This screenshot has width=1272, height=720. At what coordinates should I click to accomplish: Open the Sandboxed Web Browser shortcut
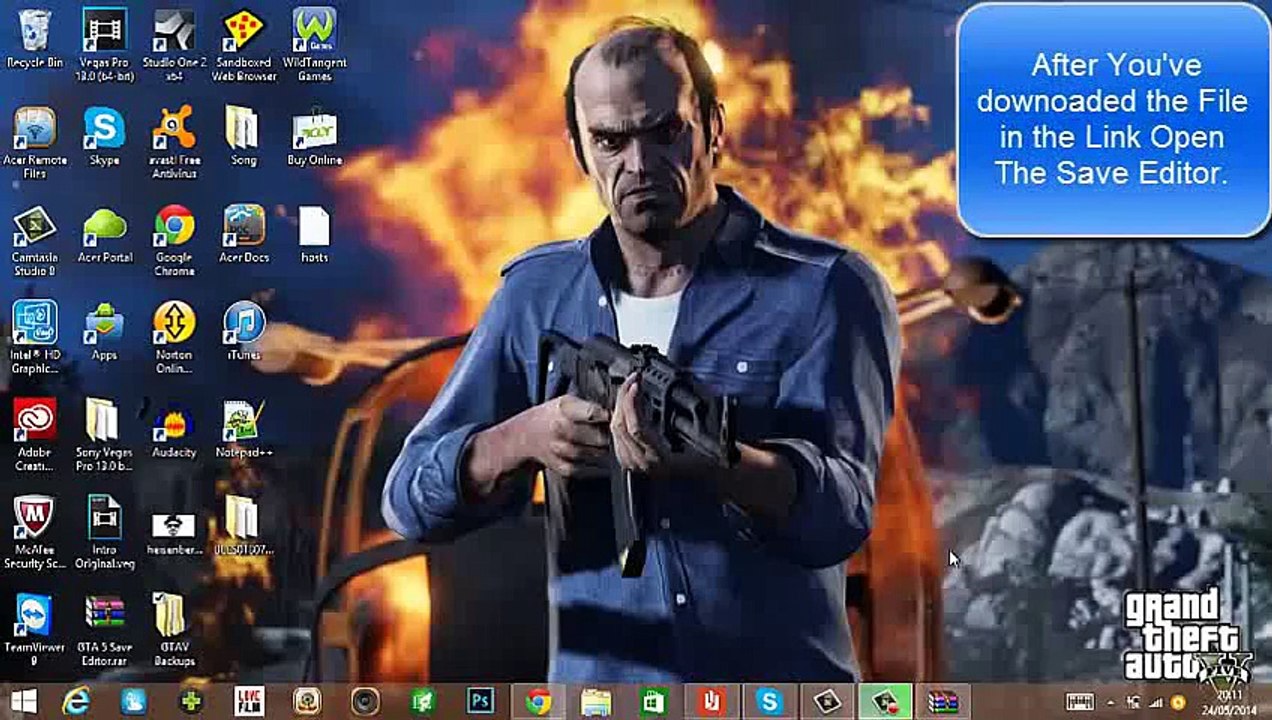click(244, 45)
